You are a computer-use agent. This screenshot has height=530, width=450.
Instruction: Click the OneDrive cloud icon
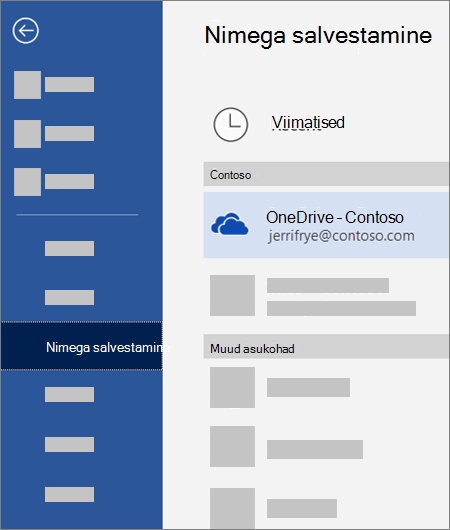[x=230, y=224]
